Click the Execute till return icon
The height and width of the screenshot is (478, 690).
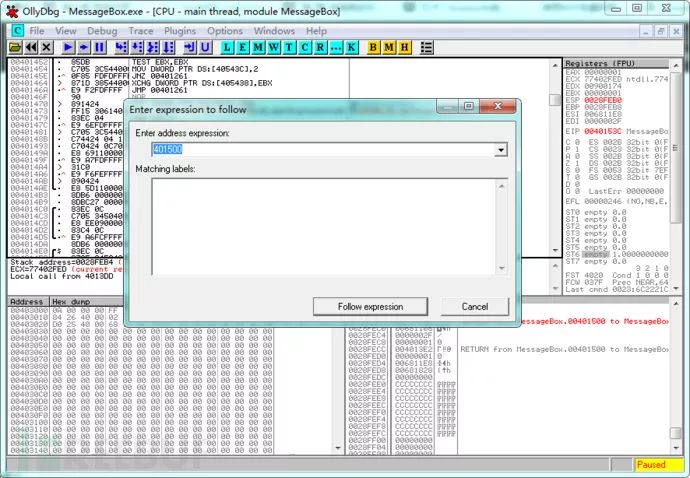pos(190,47)
